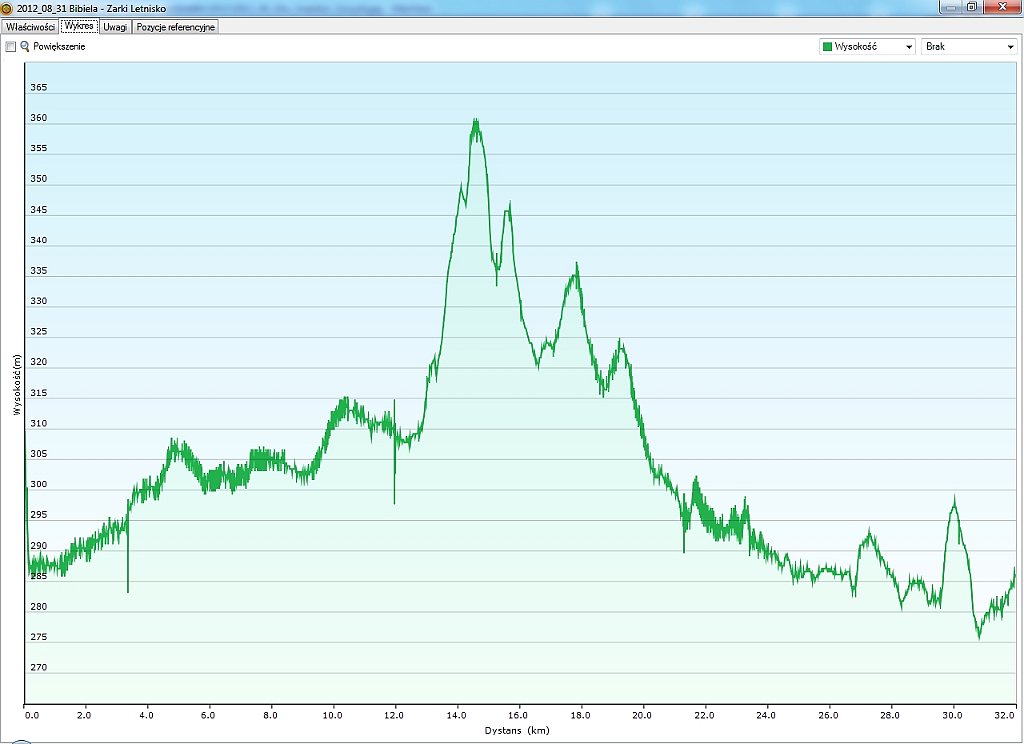Screen dimensions: 1024x744
Task: Click the lowest dip near 31 km
Action: [979, 636]
